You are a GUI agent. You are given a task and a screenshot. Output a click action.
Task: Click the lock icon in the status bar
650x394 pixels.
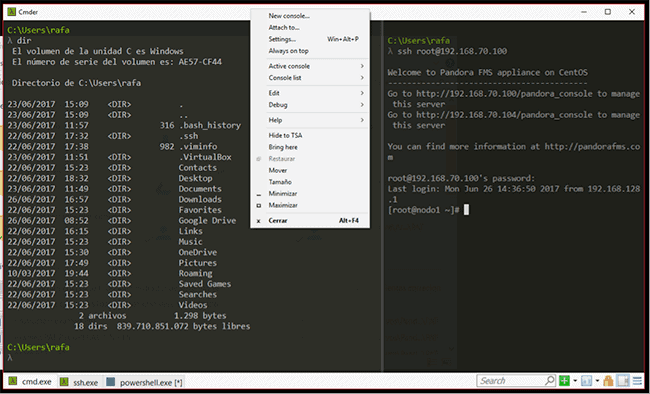click(608, 380)
